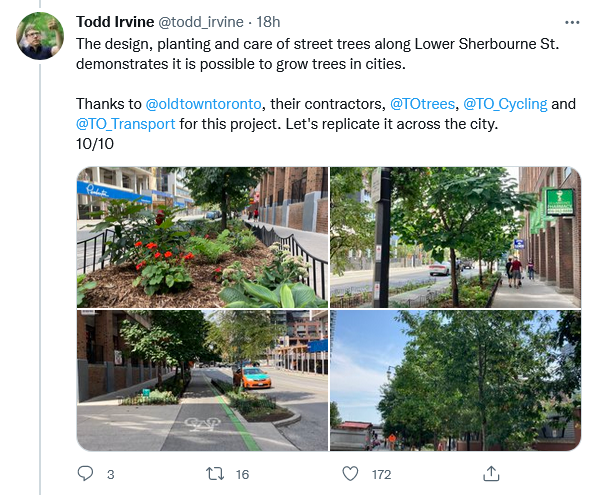
Task: Click the 3 replies count
Action: point(111,474)
